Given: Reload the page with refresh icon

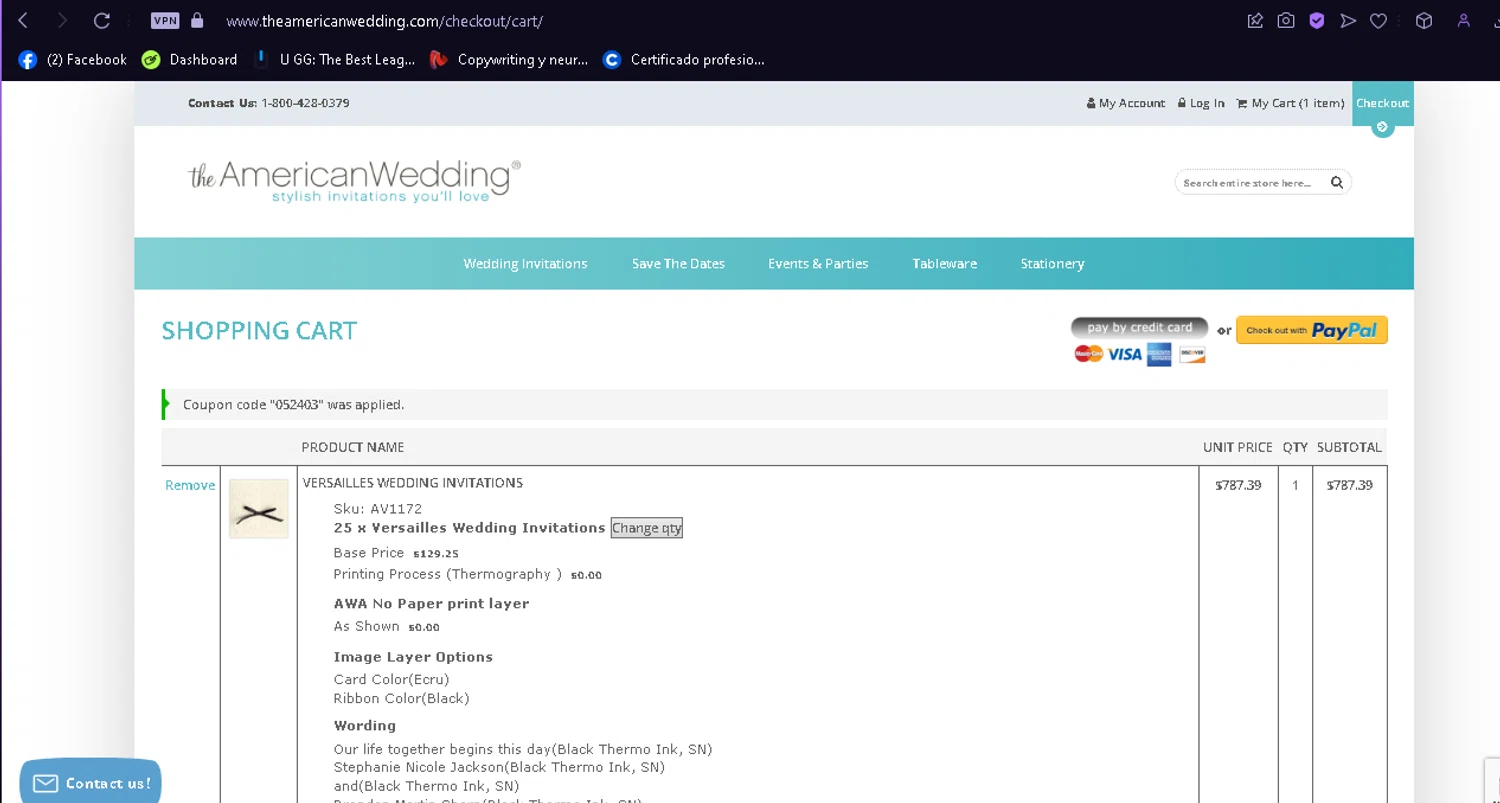Looking at the screenshot, I should coord(102,21).
